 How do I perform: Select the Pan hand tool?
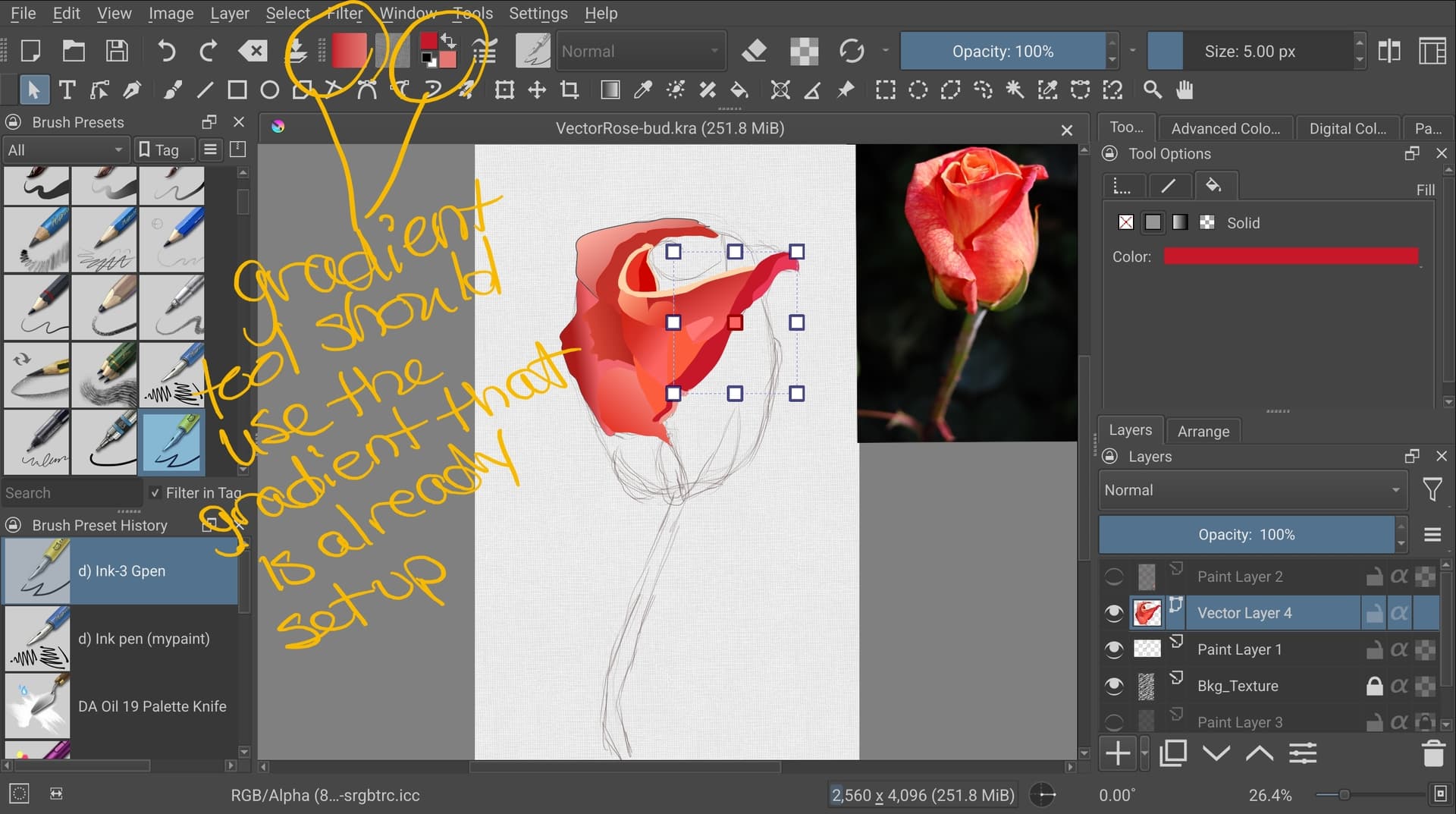coord(1185,90)
